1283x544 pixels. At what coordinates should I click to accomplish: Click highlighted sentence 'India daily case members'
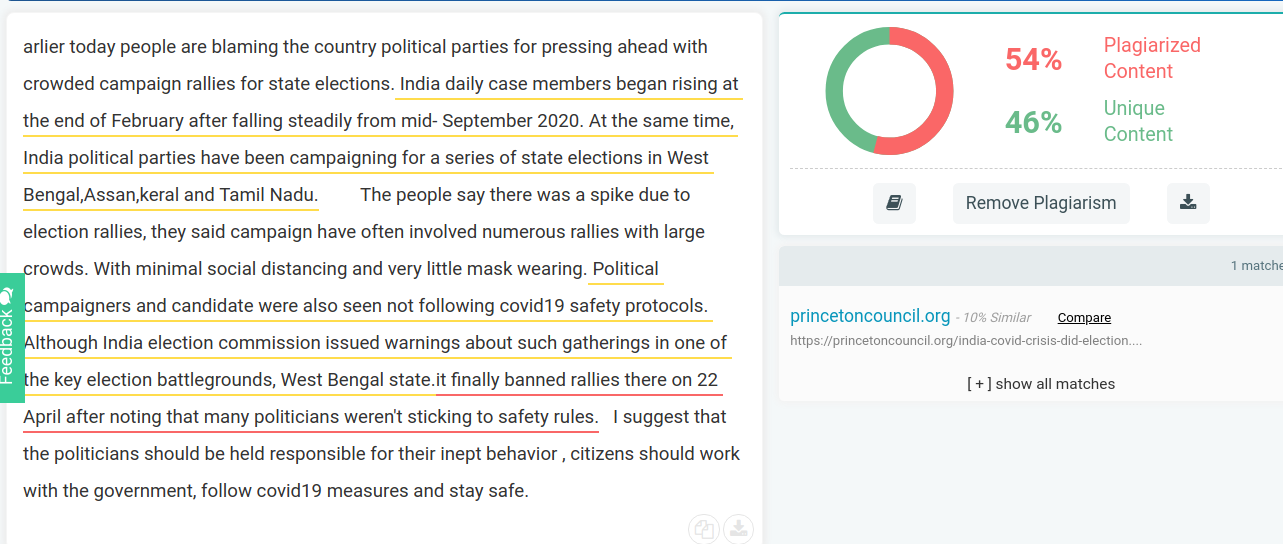568,84
